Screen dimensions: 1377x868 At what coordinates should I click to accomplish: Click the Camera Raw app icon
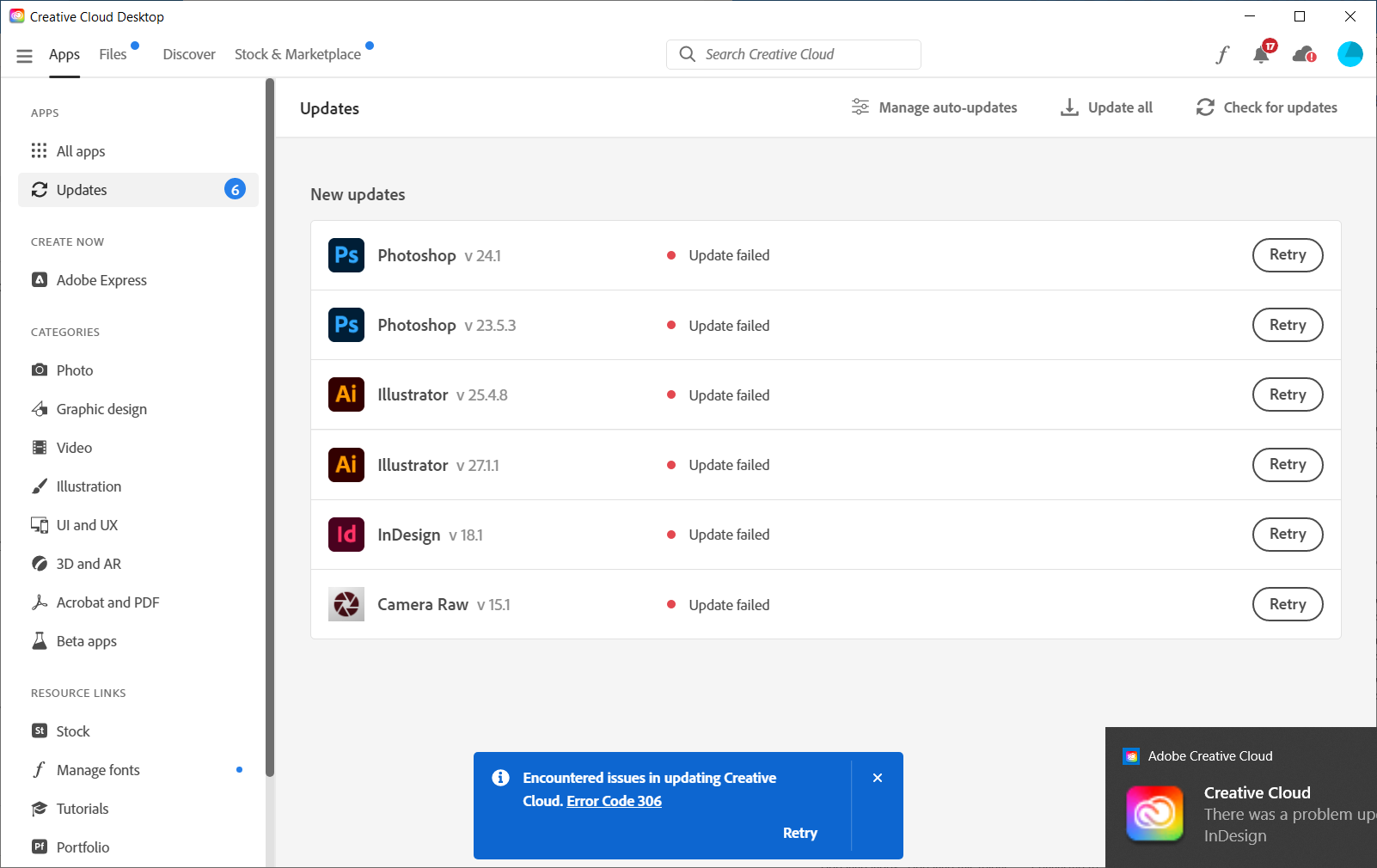tap(346, 604)
